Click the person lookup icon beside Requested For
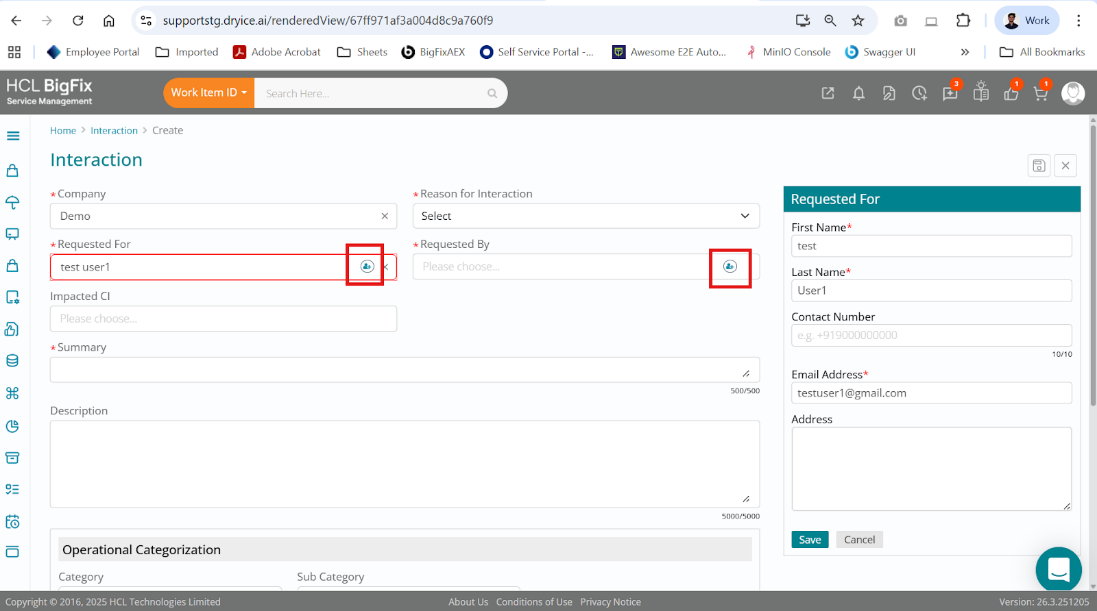Viewport: 1097px width, 611px height. point(366,266)
